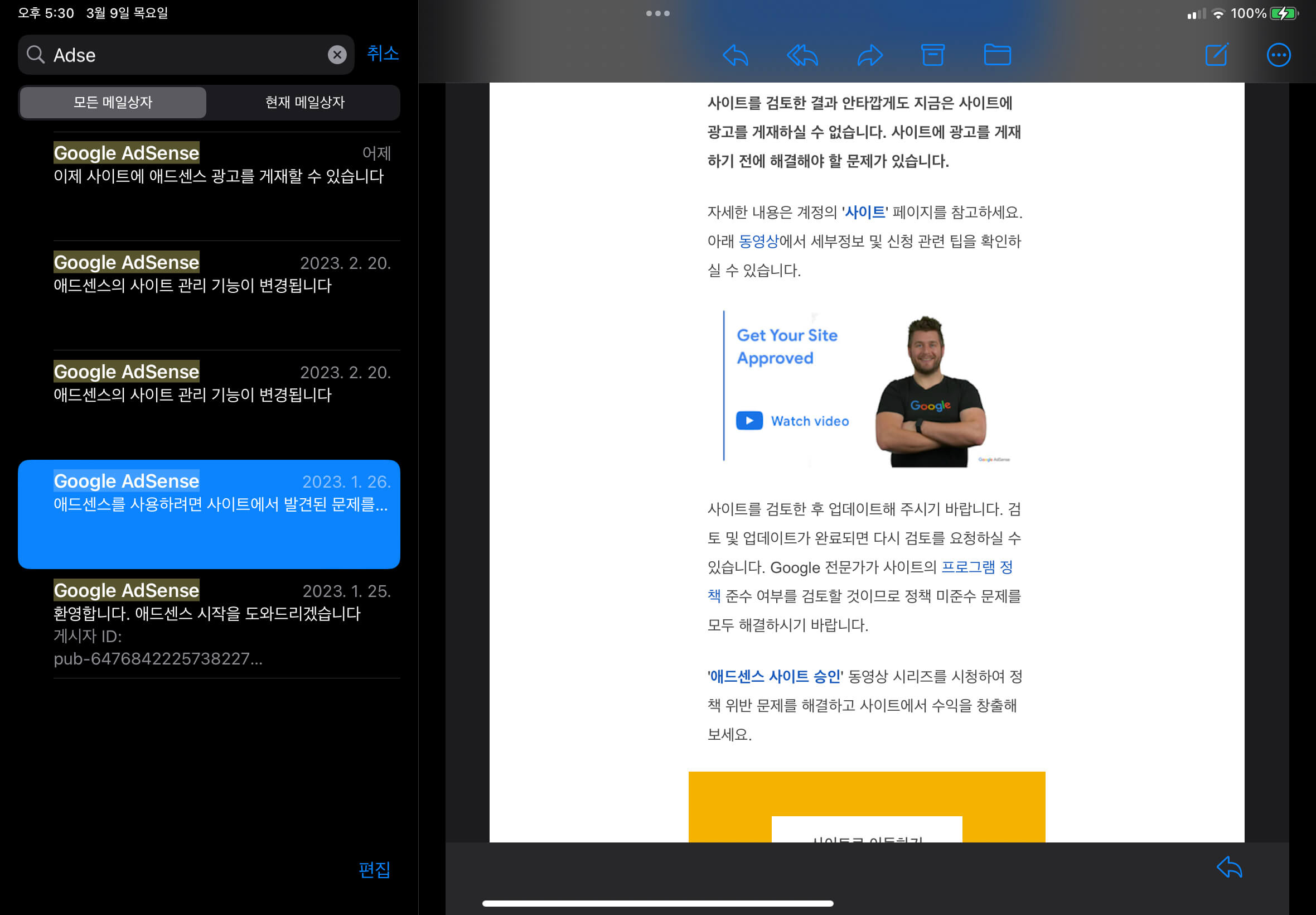This screenshot has width=1316, height=915.
Task: Tap the Get Your Site Approved thumbnail
Action: (867, 390)
